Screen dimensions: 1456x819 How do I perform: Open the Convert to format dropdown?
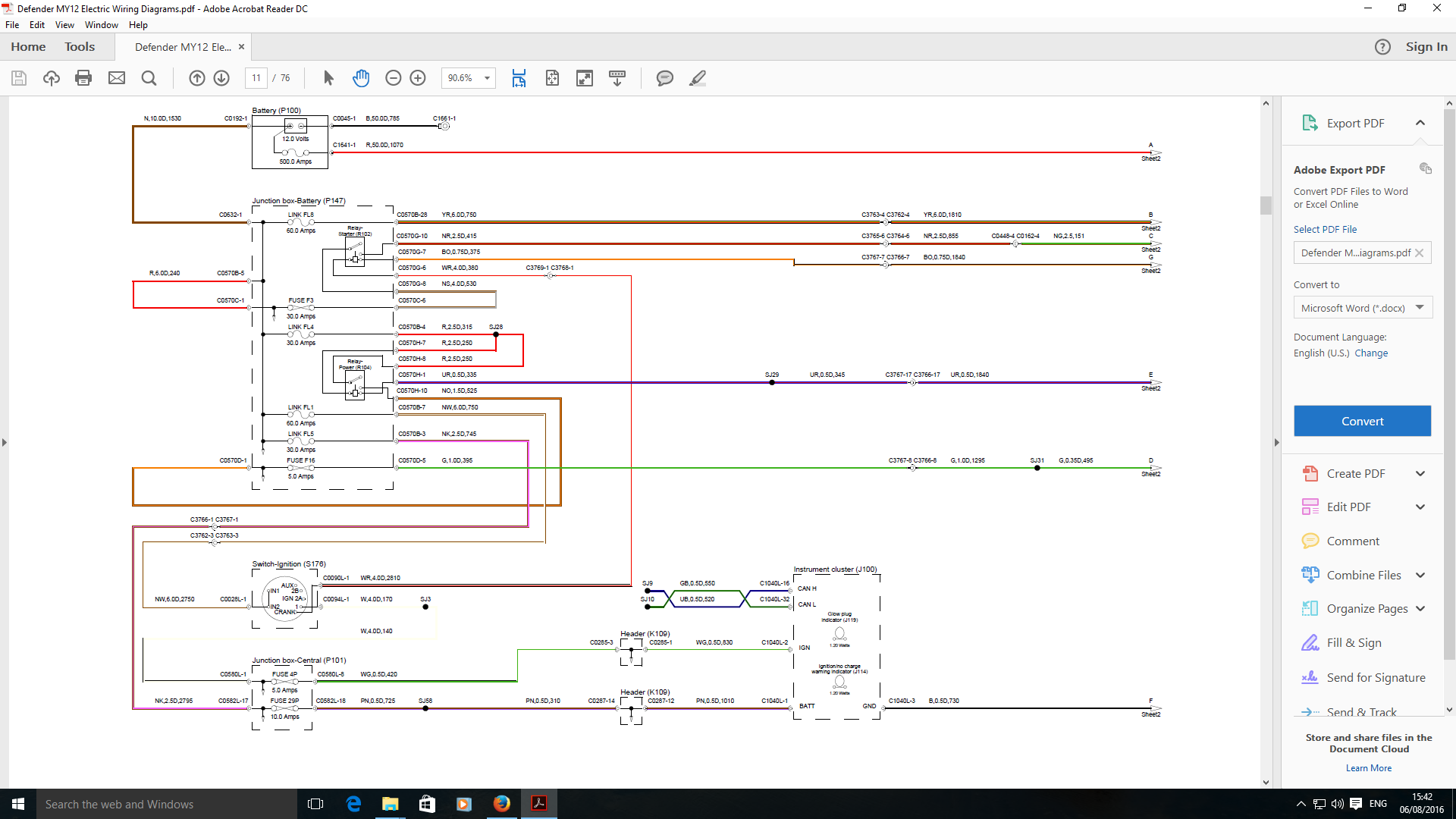(x=1363, y=308)
